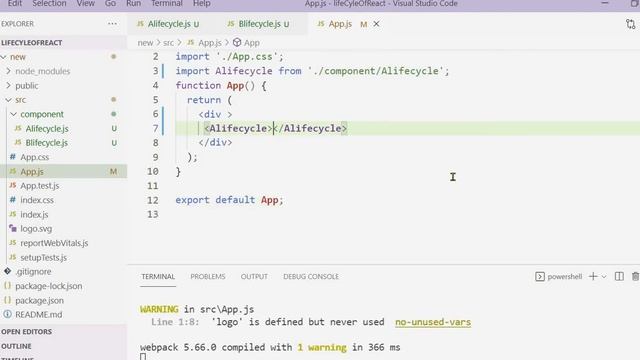Click the App symbol icon in breadcrumb
This screenshot has height=360, width=640.
[237, 42]
